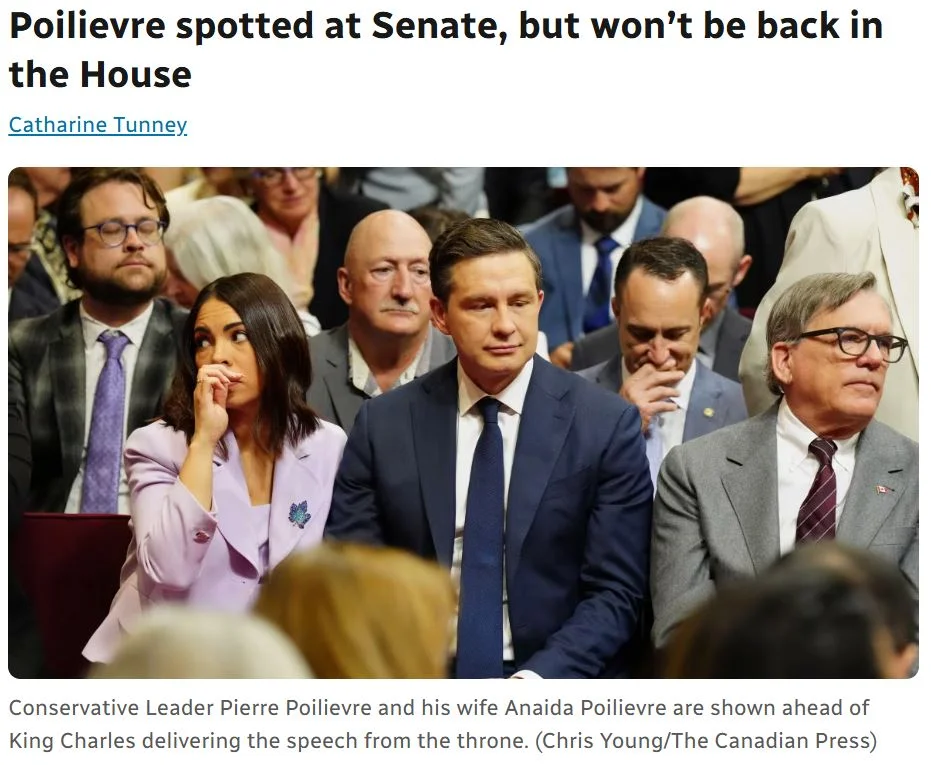This screenshot has height=765, width=931.
Task: Click the black-rimmed glasses of the grey-haired man
Action: point(853,343)
